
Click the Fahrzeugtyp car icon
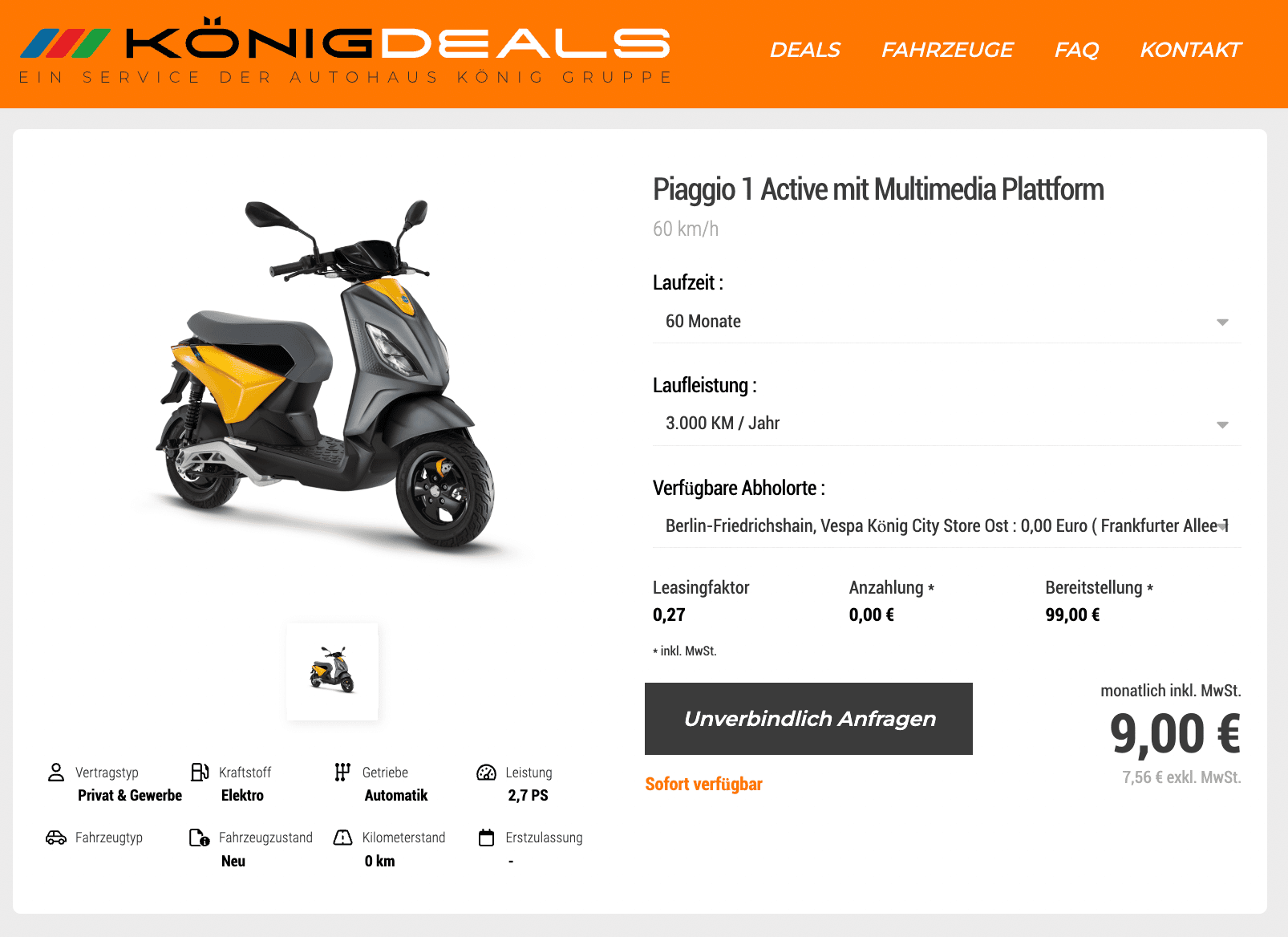pos(56,838)
